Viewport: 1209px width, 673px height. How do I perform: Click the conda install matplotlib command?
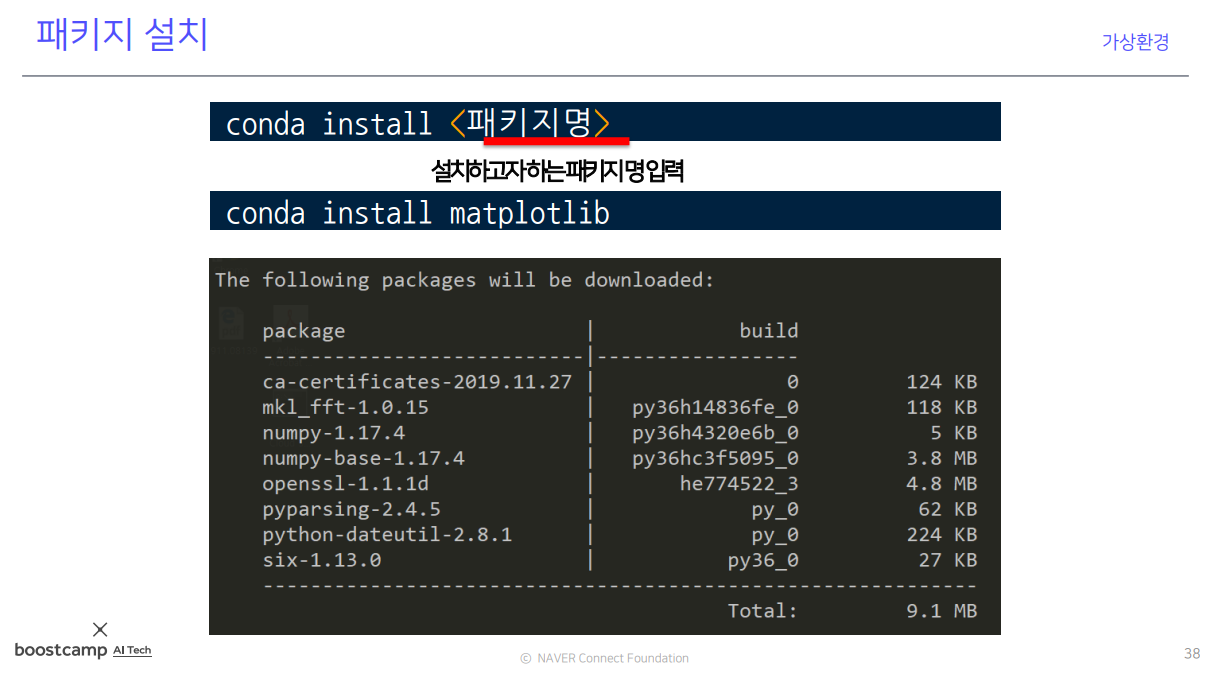click(x=605, y=211)
